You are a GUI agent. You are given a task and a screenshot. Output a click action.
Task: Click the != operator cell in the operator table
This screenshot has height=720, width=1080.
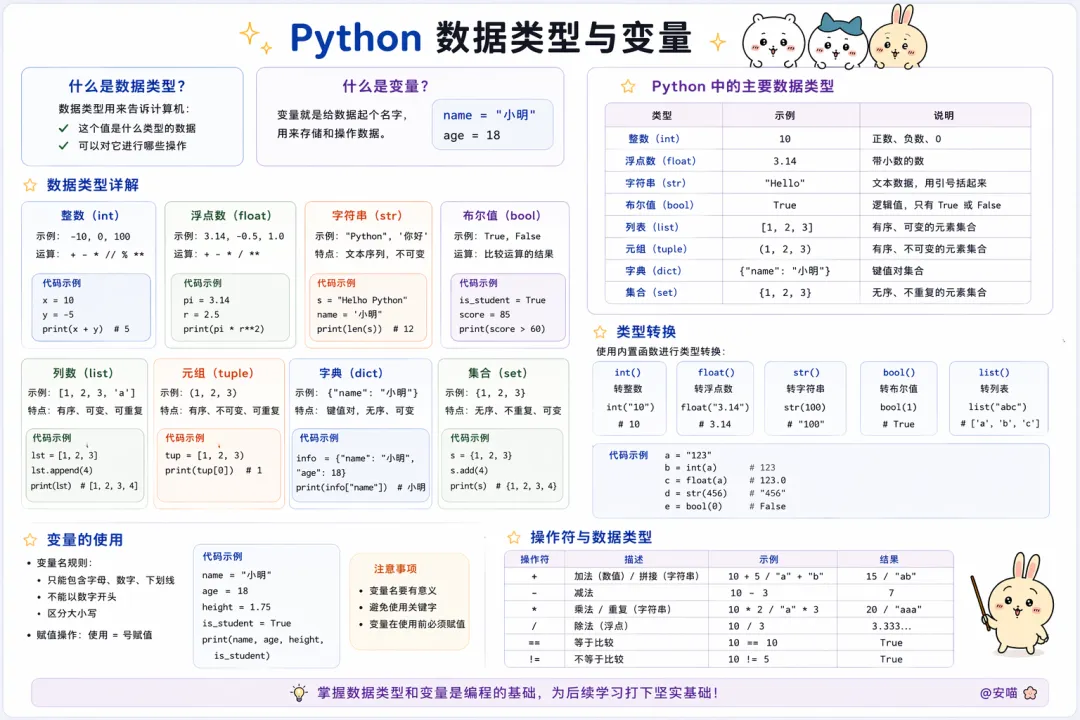534,659
